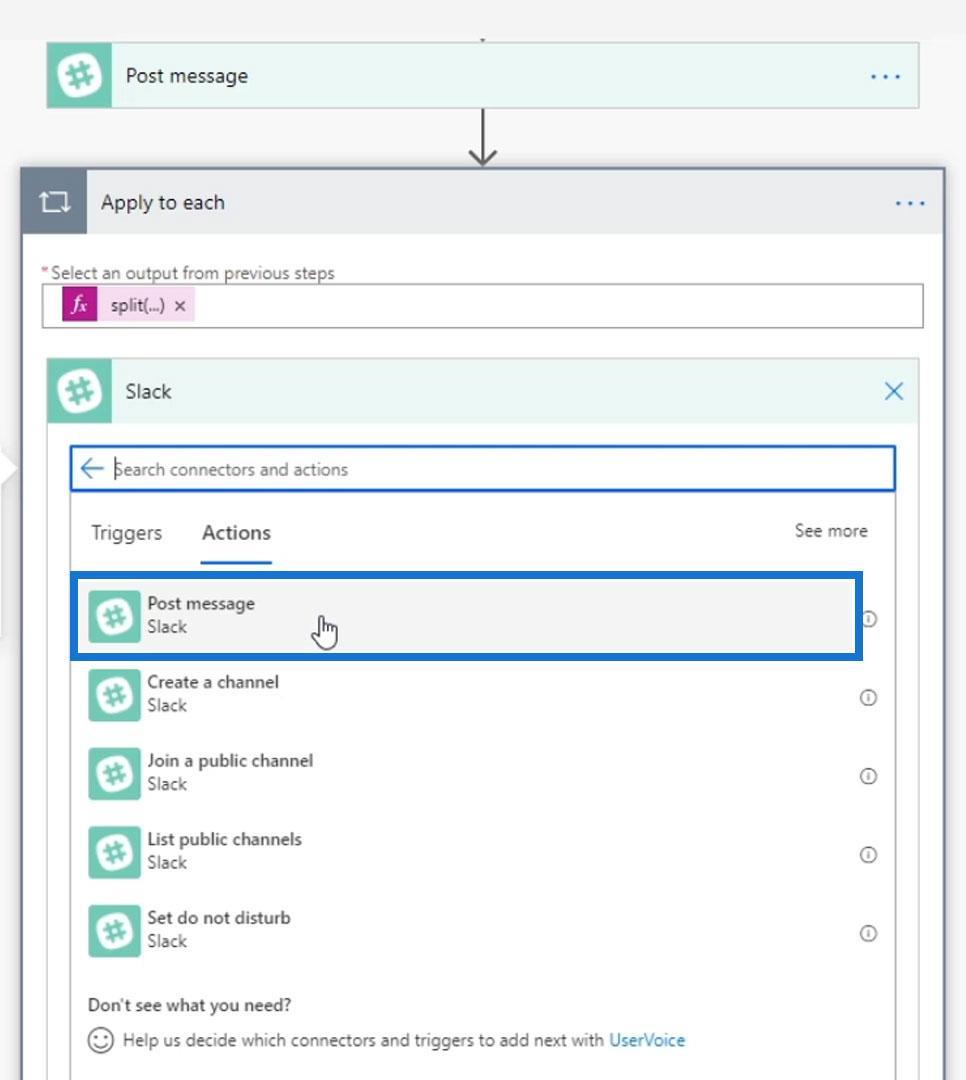Select the Join a public channel action
The width and height of the screenshot is (966, 1080).
click(x=466, y=773)
